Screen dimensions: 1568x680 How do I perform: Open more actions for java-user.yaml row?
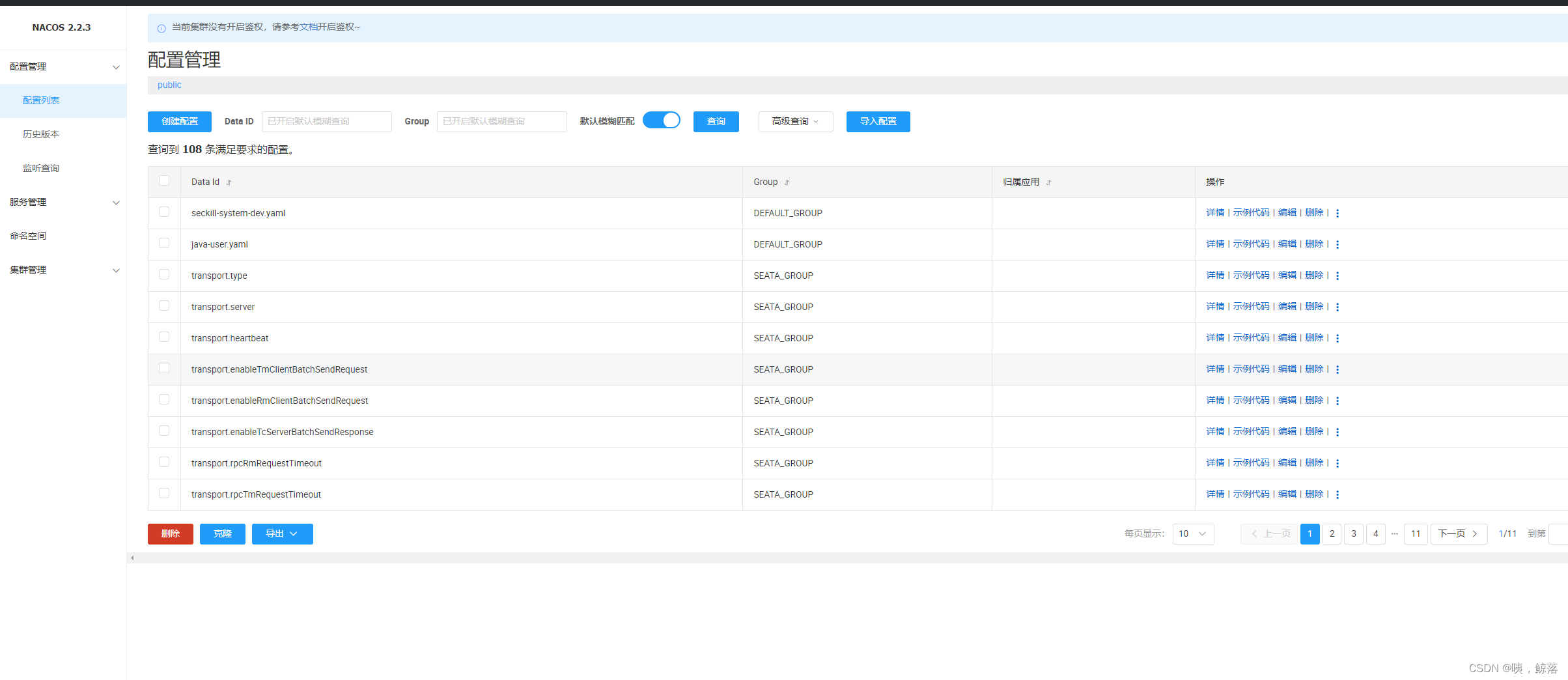(1337, 244)
